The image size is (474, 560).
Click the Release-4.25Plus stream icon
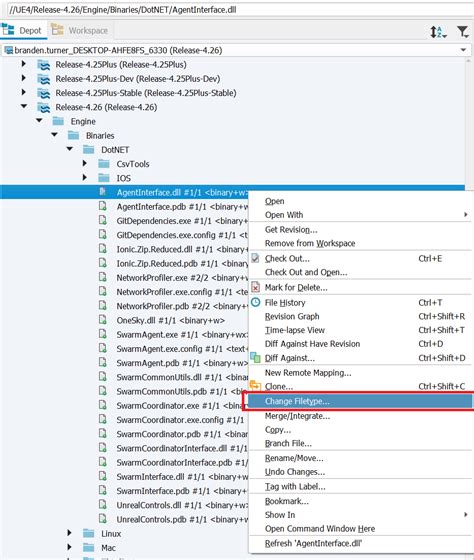44,65
